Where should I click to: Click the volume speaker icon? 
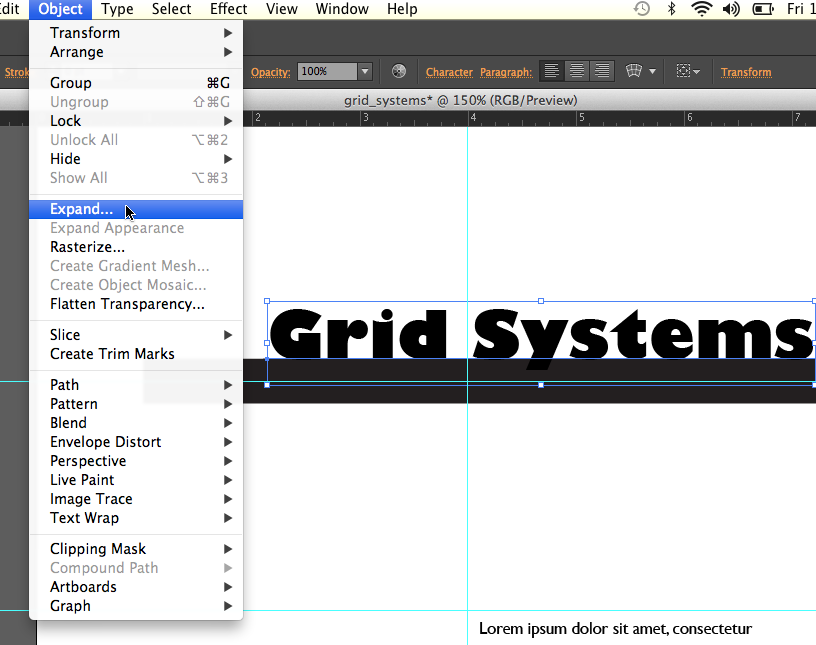[731, 9]
